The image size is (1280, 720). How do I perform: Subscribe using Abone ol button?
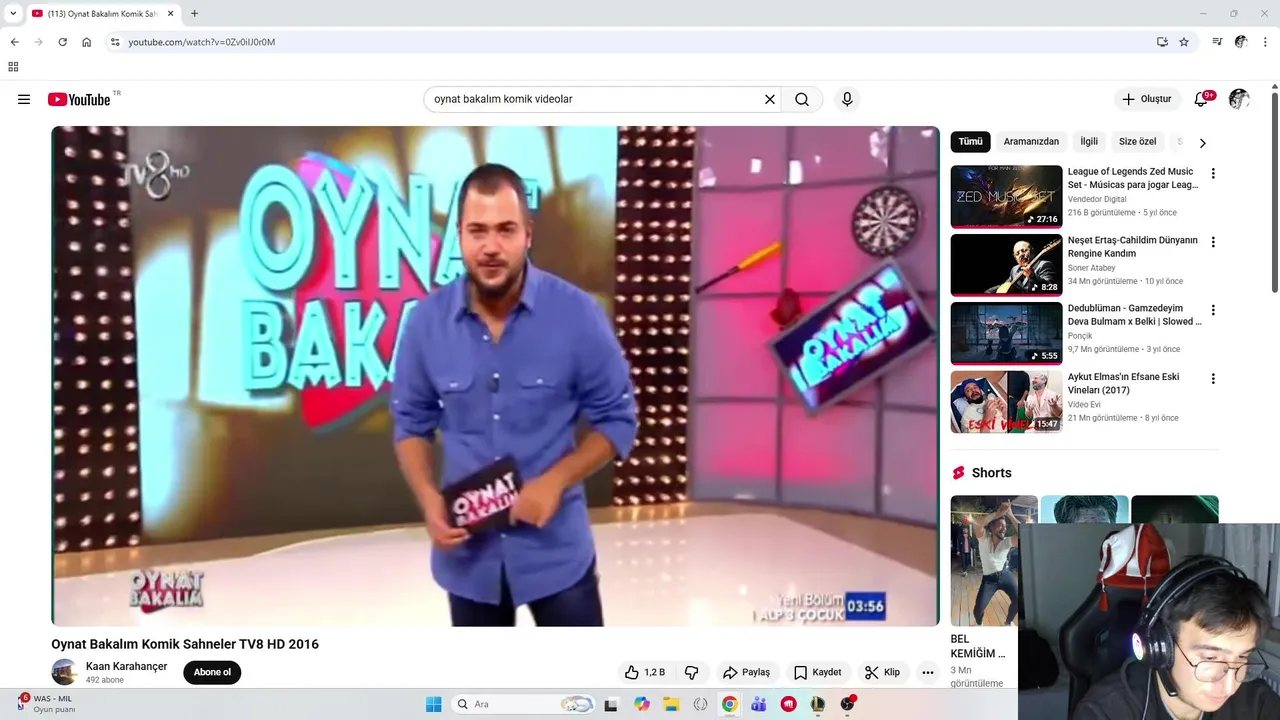click(x=212, y=672)
